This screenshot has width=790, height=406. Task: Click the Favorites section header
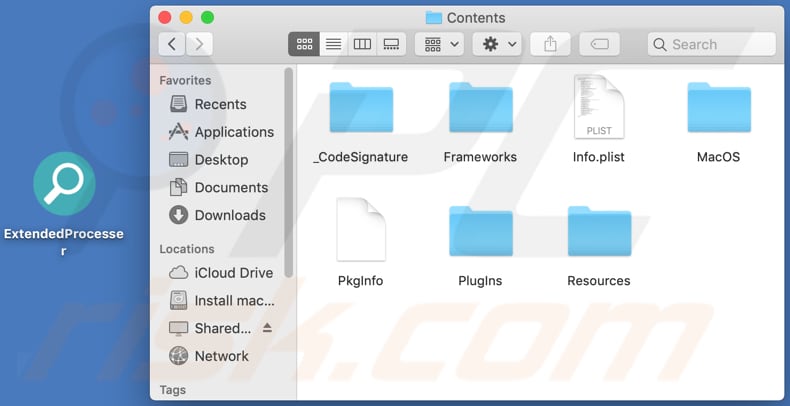tap(185, 81)
